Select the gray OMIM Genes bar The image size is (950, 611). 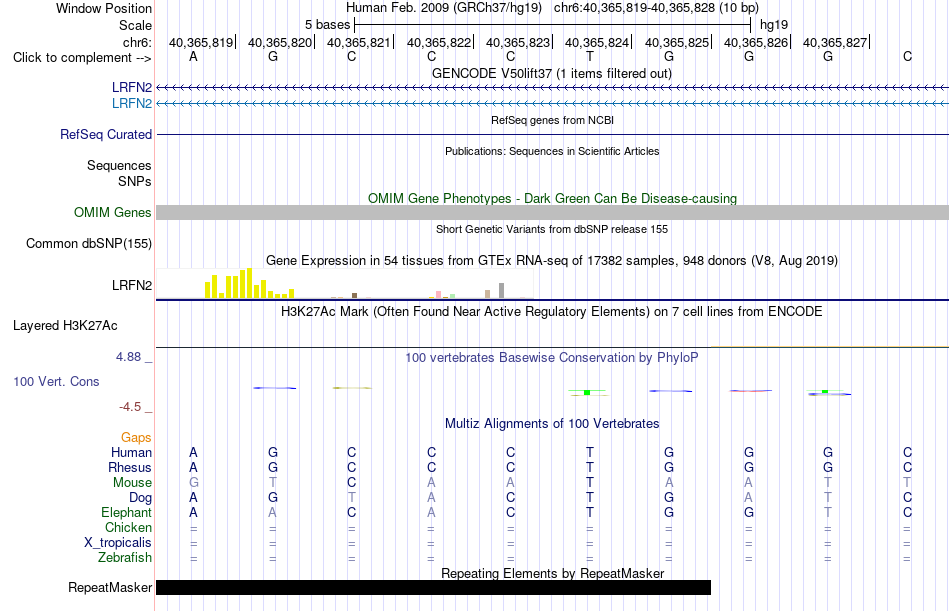point(552,212)
